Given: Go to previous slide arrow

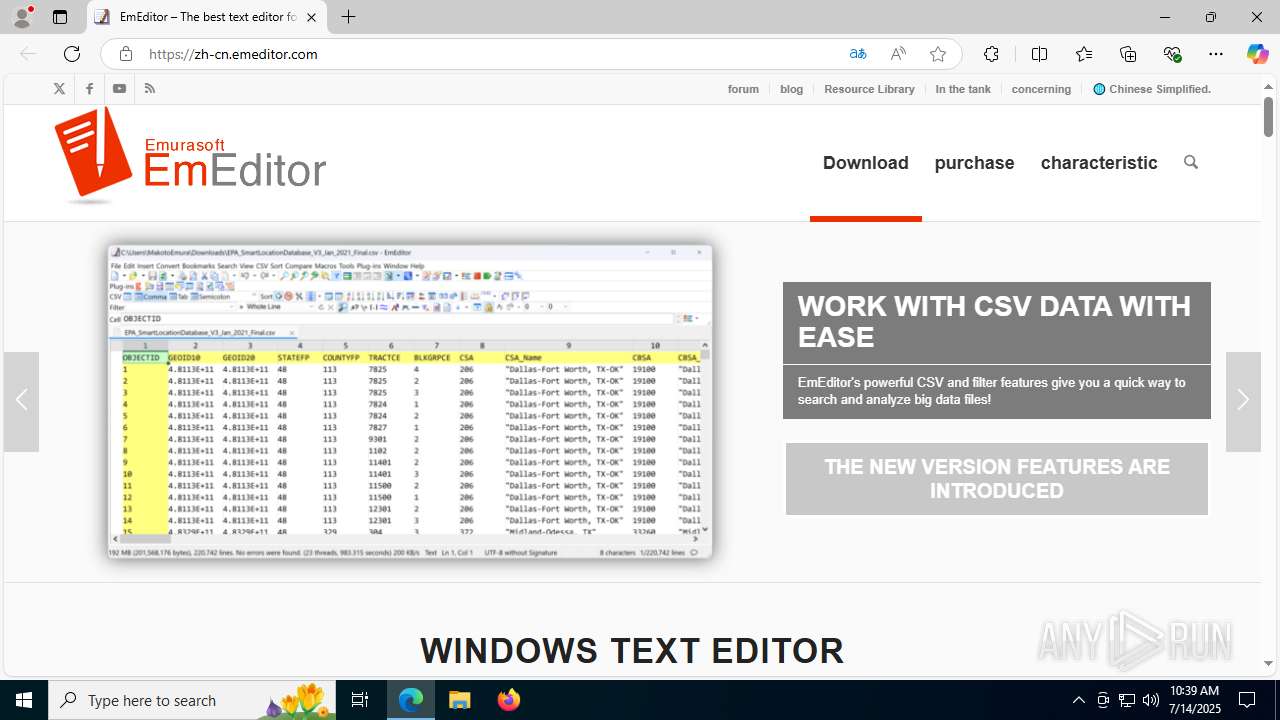Looking at the screenshot, I should coord(21,401).
